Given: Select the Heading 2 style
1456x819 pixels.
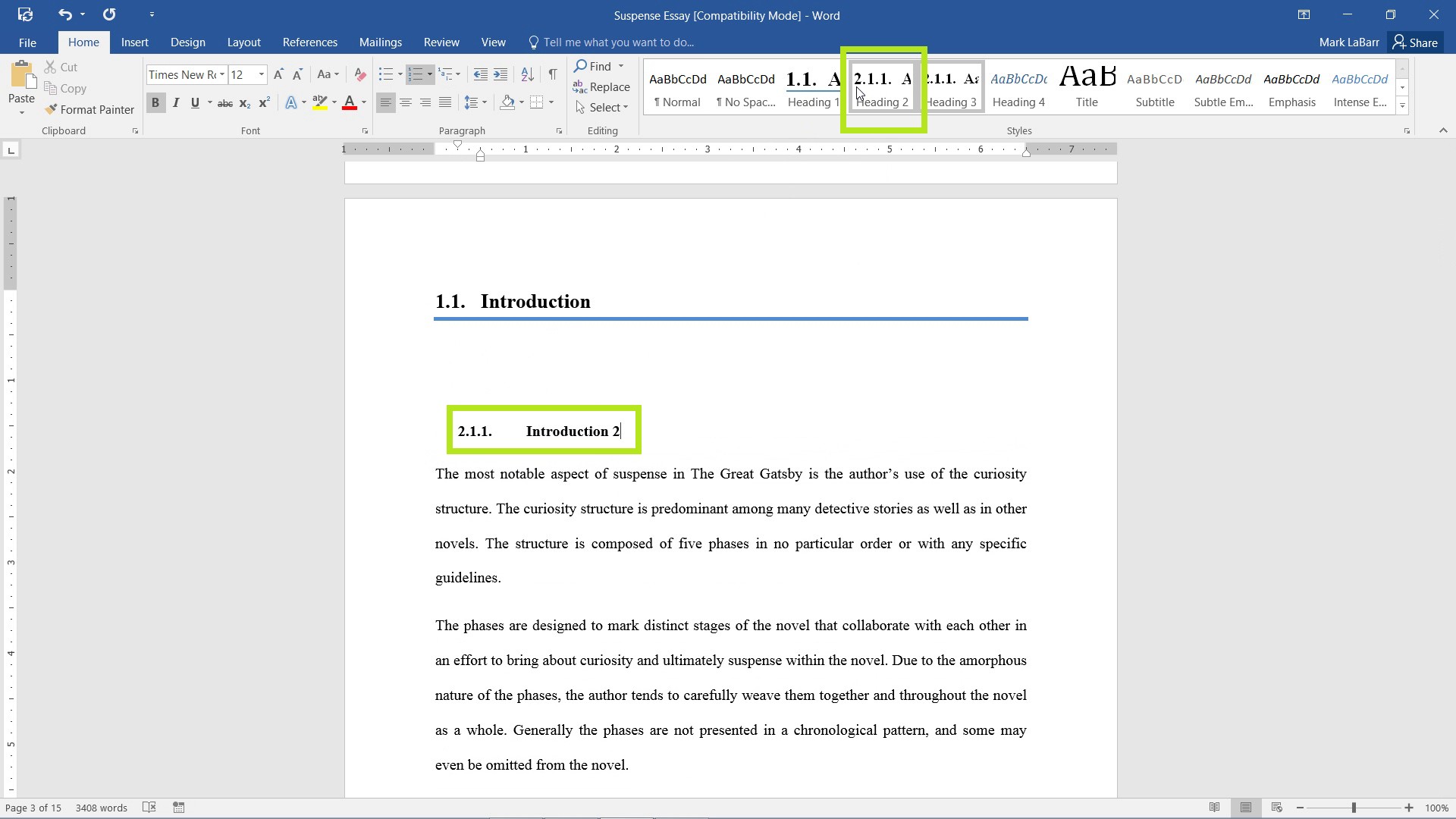Looking at the screenshot, I should pos(883,89).
